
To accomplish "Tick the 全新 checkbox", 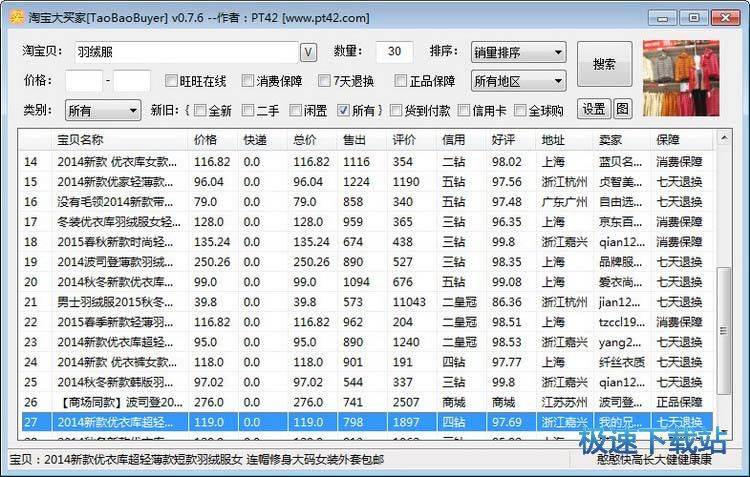I will (200, 110).
